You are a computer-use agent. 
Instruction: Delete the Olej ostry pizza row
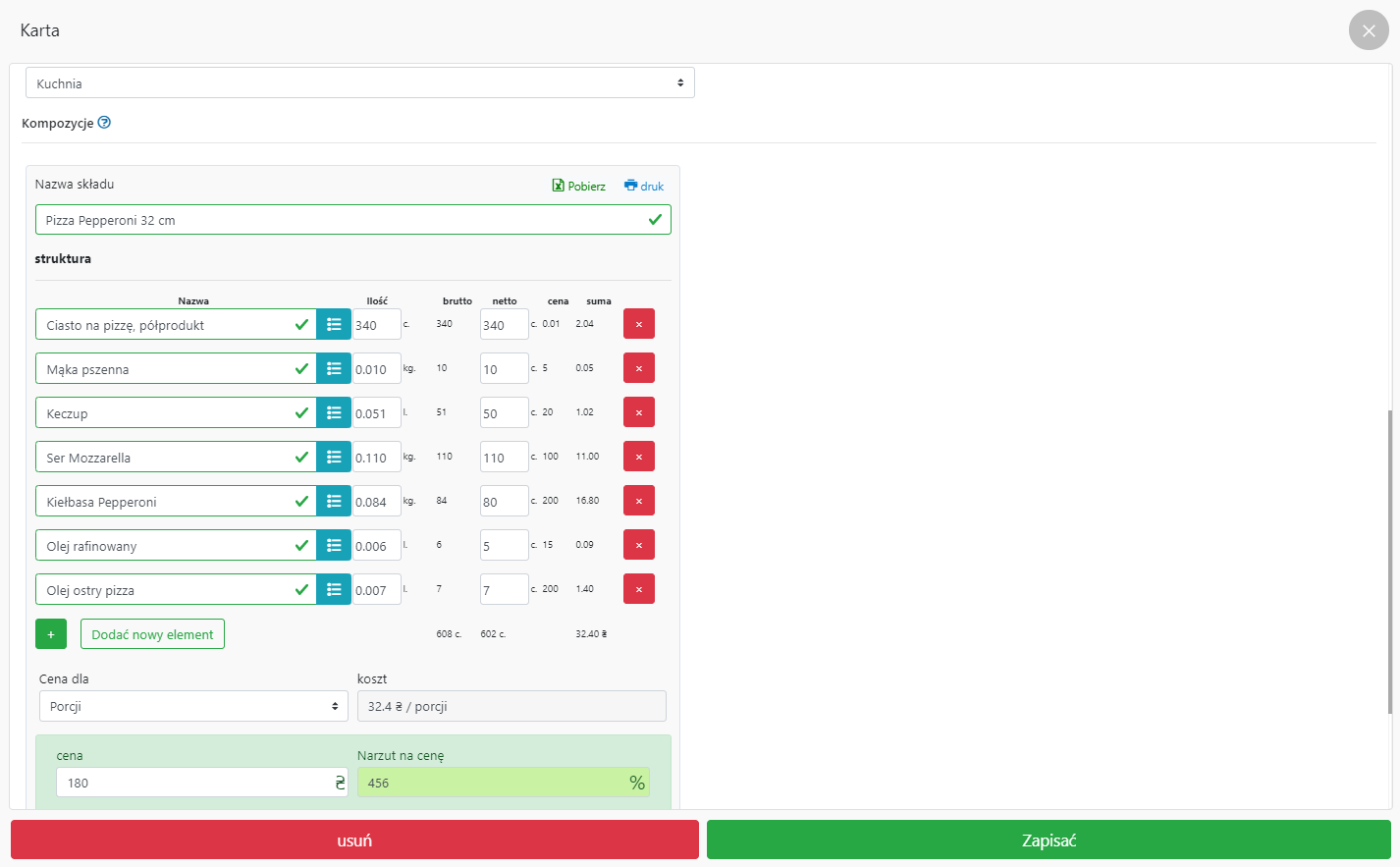[638, 589]
